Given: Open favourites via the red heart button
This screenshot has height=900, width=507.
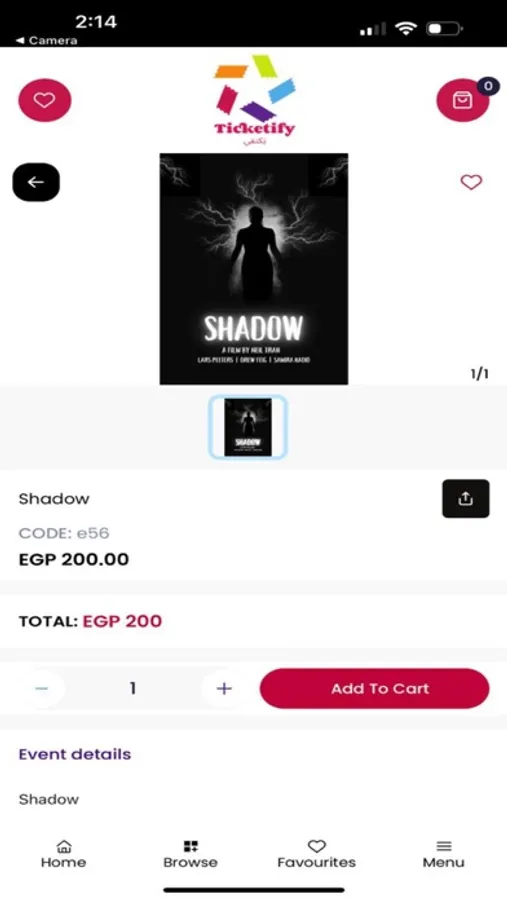Looking at the screenshot, I should pos(45,100).
